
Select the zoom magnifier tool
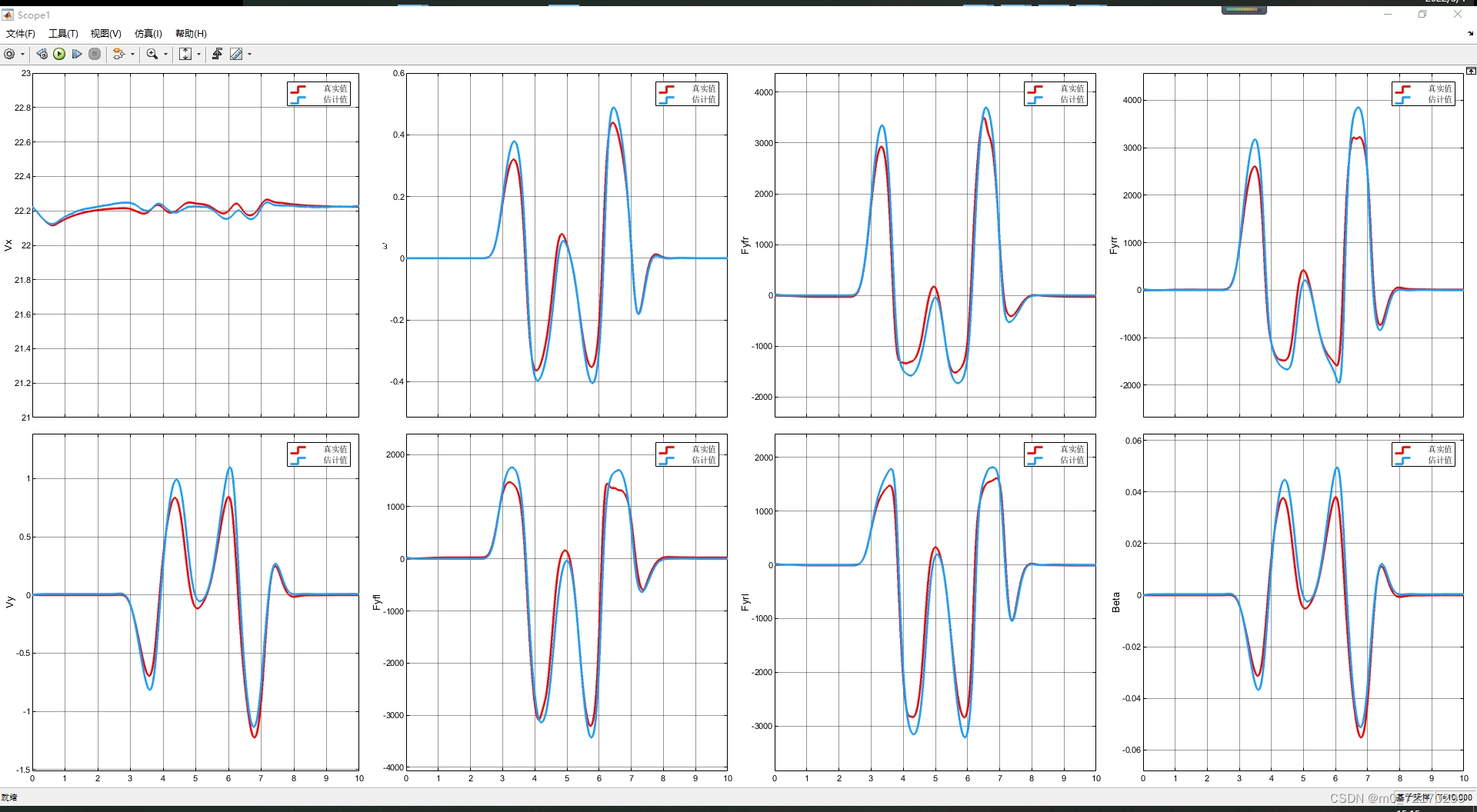click(x=152, y=54)
